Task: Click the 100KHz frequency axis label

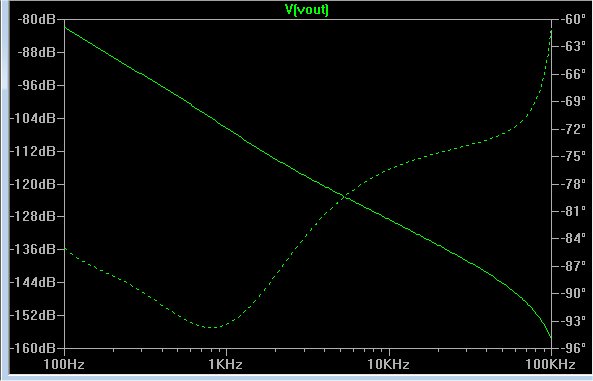Action: (x=550, y=364)
